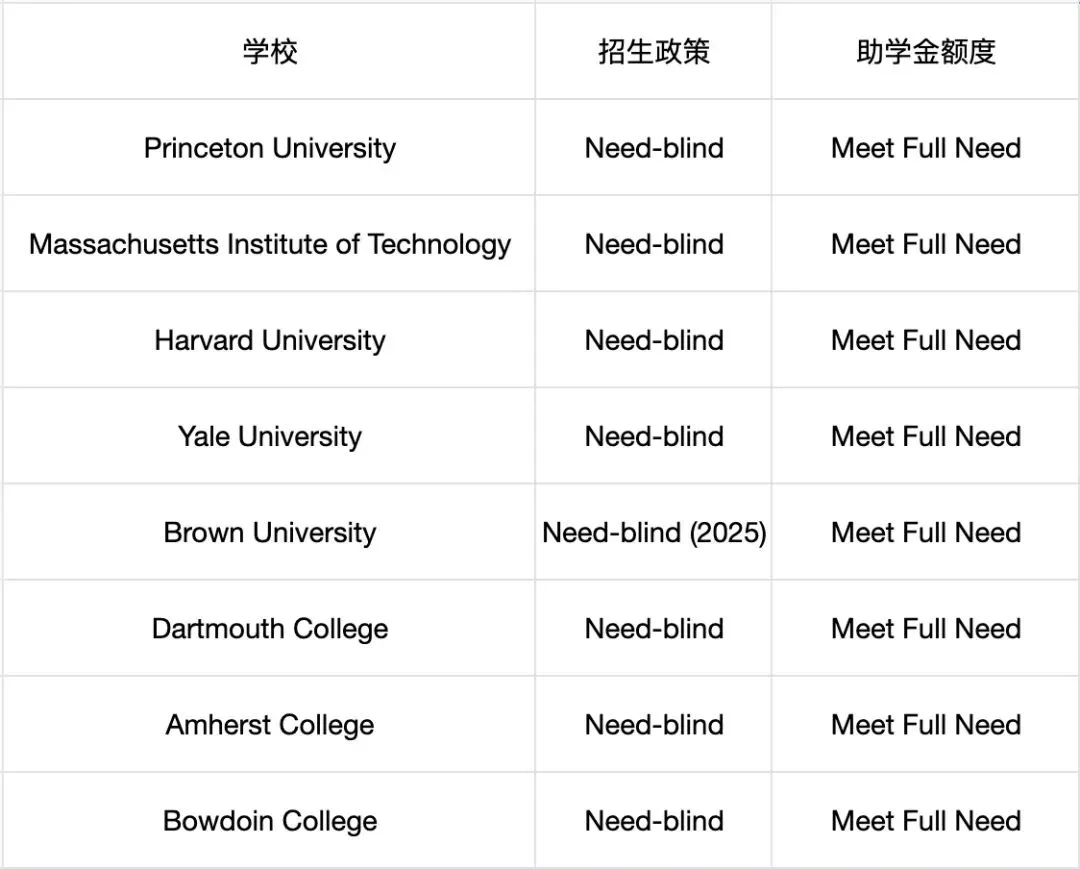Select Dartmouth's Need-blind policy cell

coord(654,628)
